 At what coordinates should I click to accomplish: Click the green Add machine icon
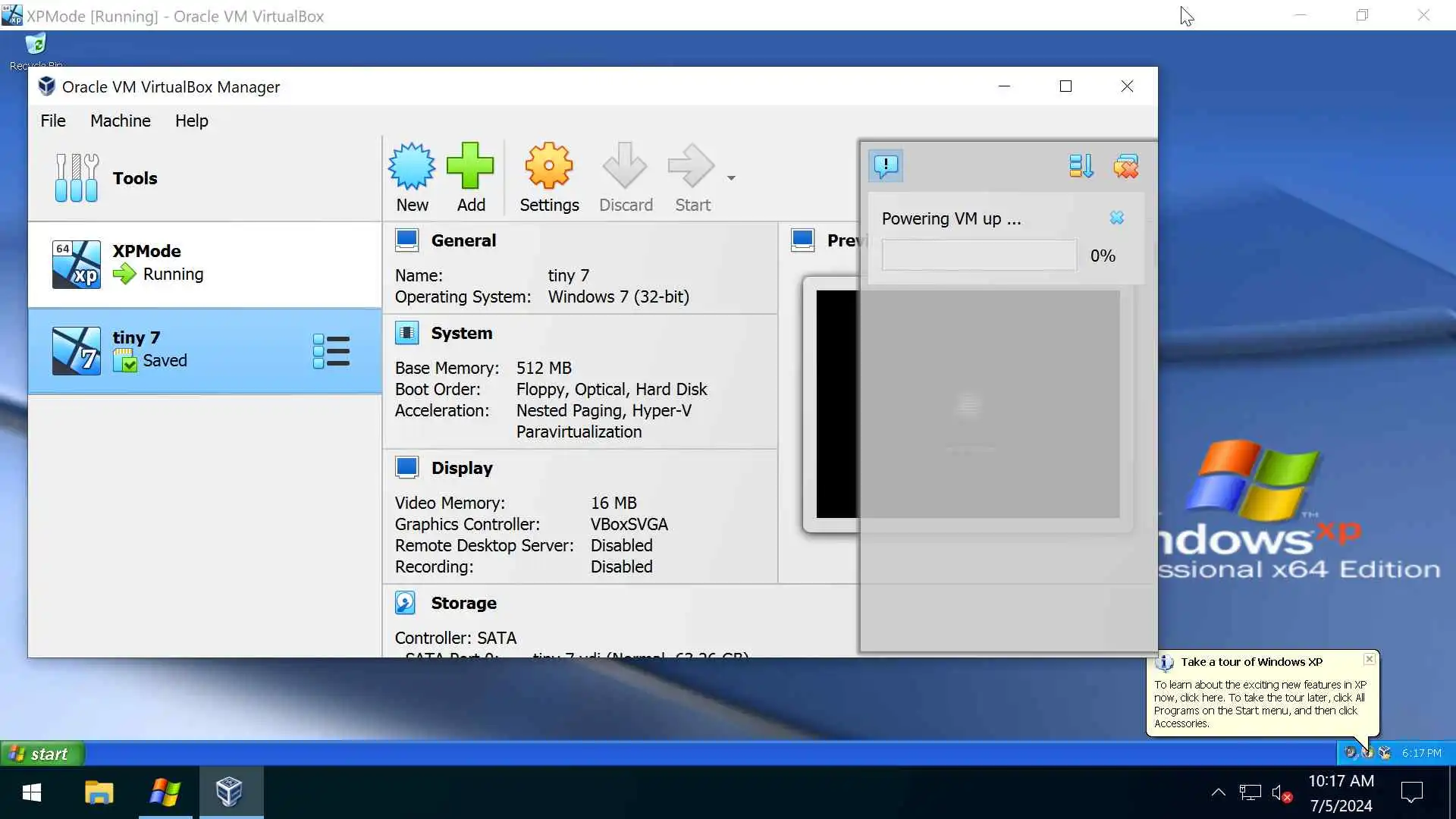click(470, 167)
